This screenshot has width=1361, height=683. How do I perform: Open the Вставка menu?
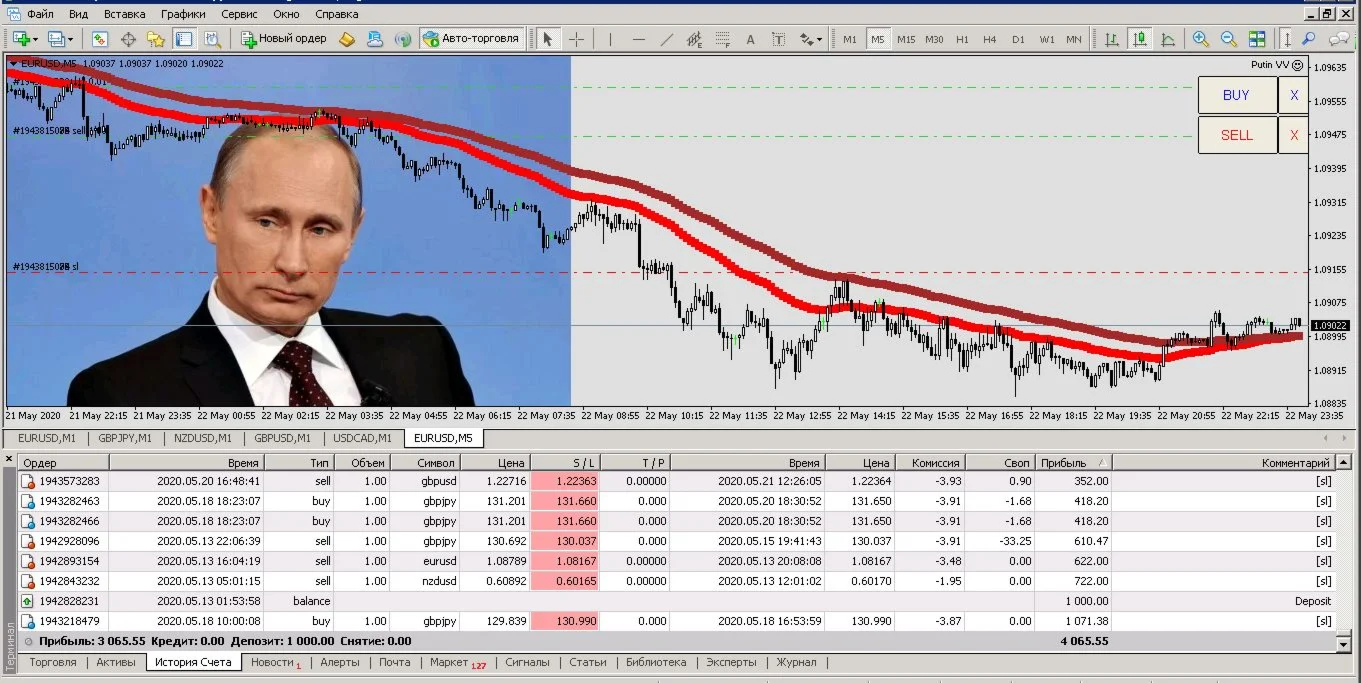coord(125,14)
